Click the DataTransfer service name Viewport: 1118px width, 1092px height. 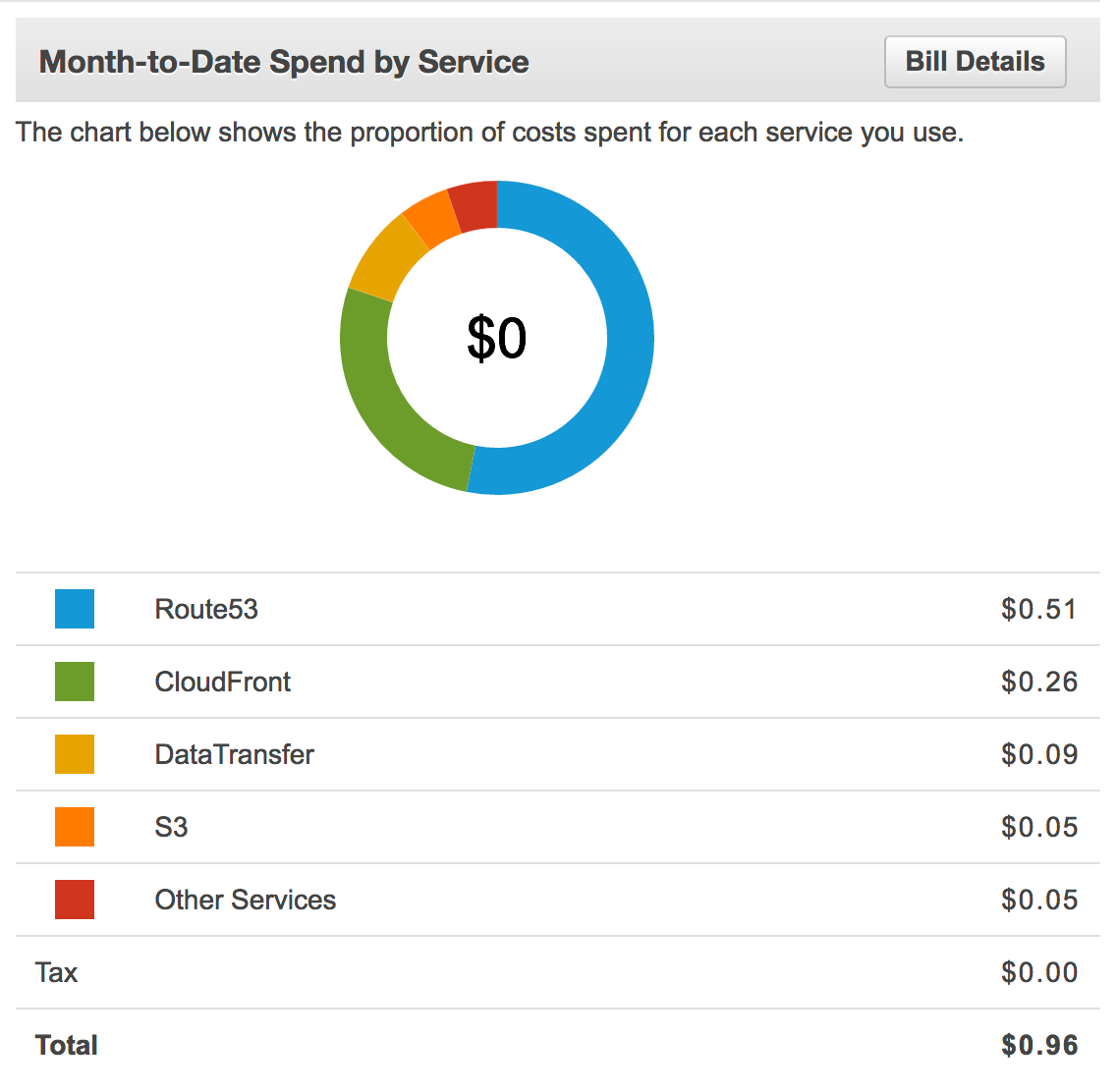[x=235, y=754]
